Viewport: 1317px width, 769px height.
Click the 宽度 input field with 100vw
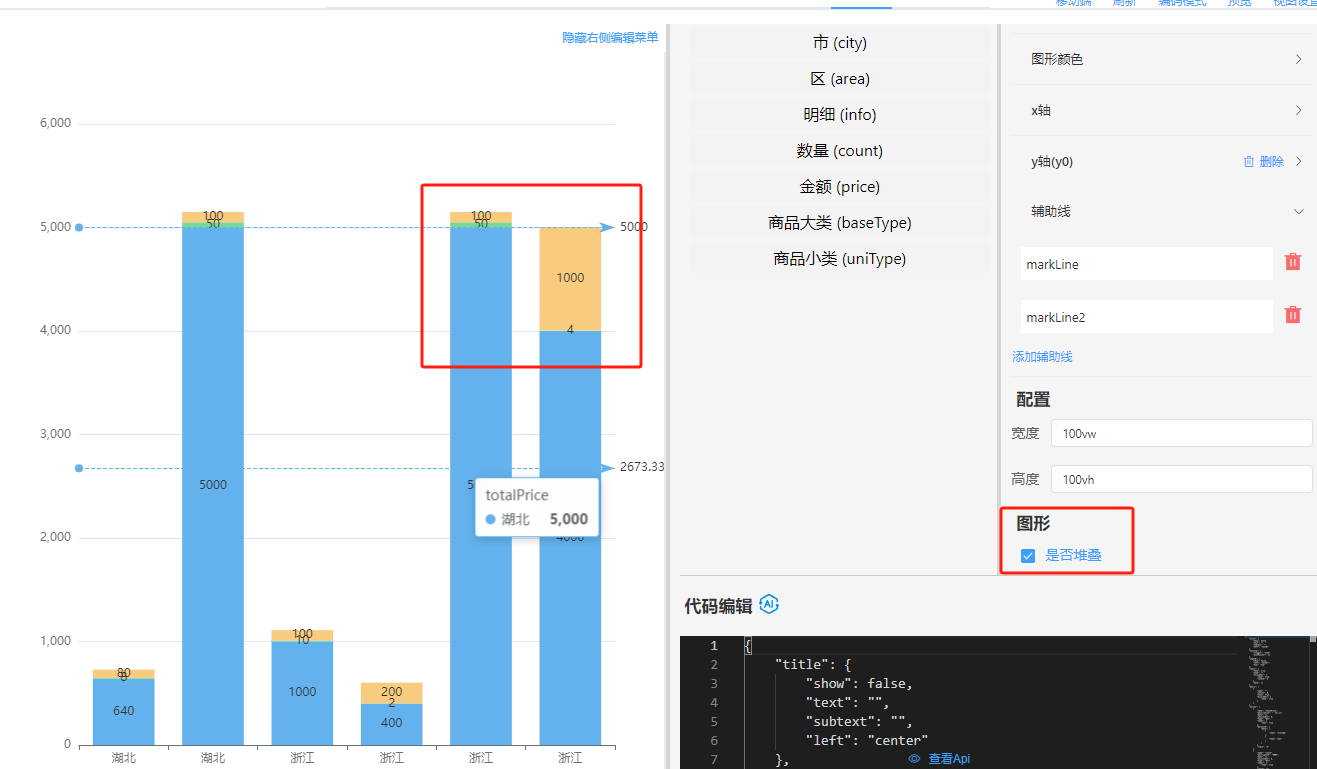(x=1181, y=433)
